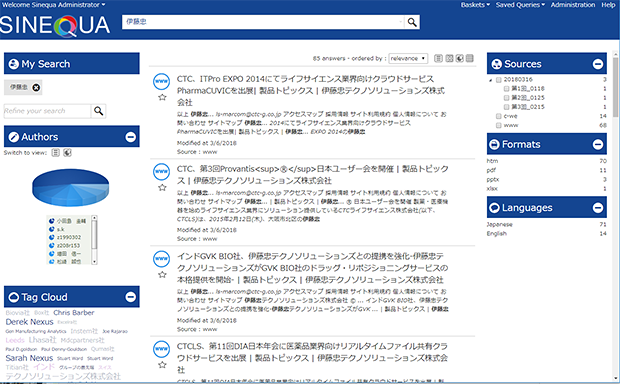Star the DIA日本年会 result
The height and width of the screenshot is (384, 620).
162,365
